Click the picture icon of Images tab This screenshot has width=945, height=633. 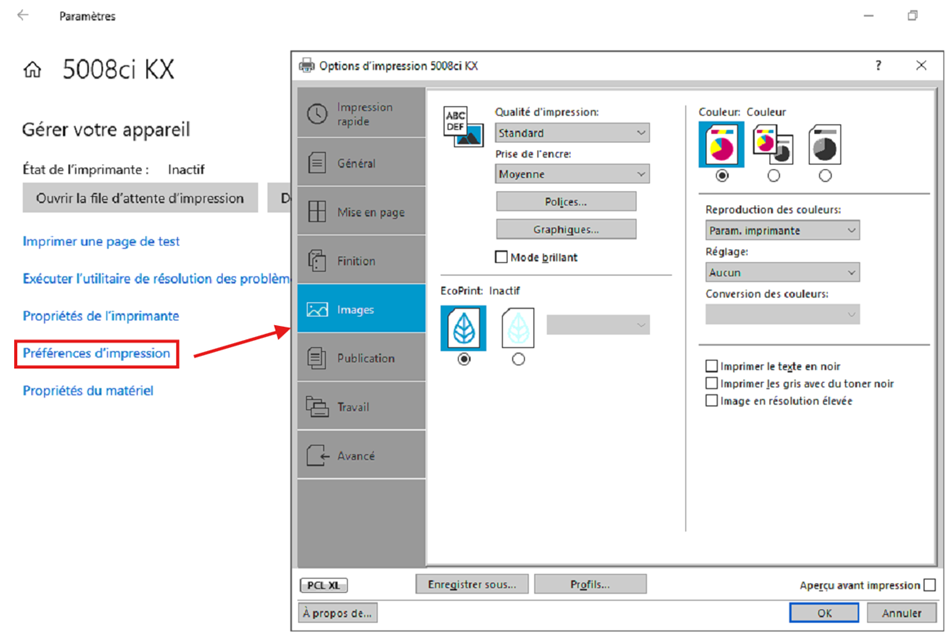318,309
